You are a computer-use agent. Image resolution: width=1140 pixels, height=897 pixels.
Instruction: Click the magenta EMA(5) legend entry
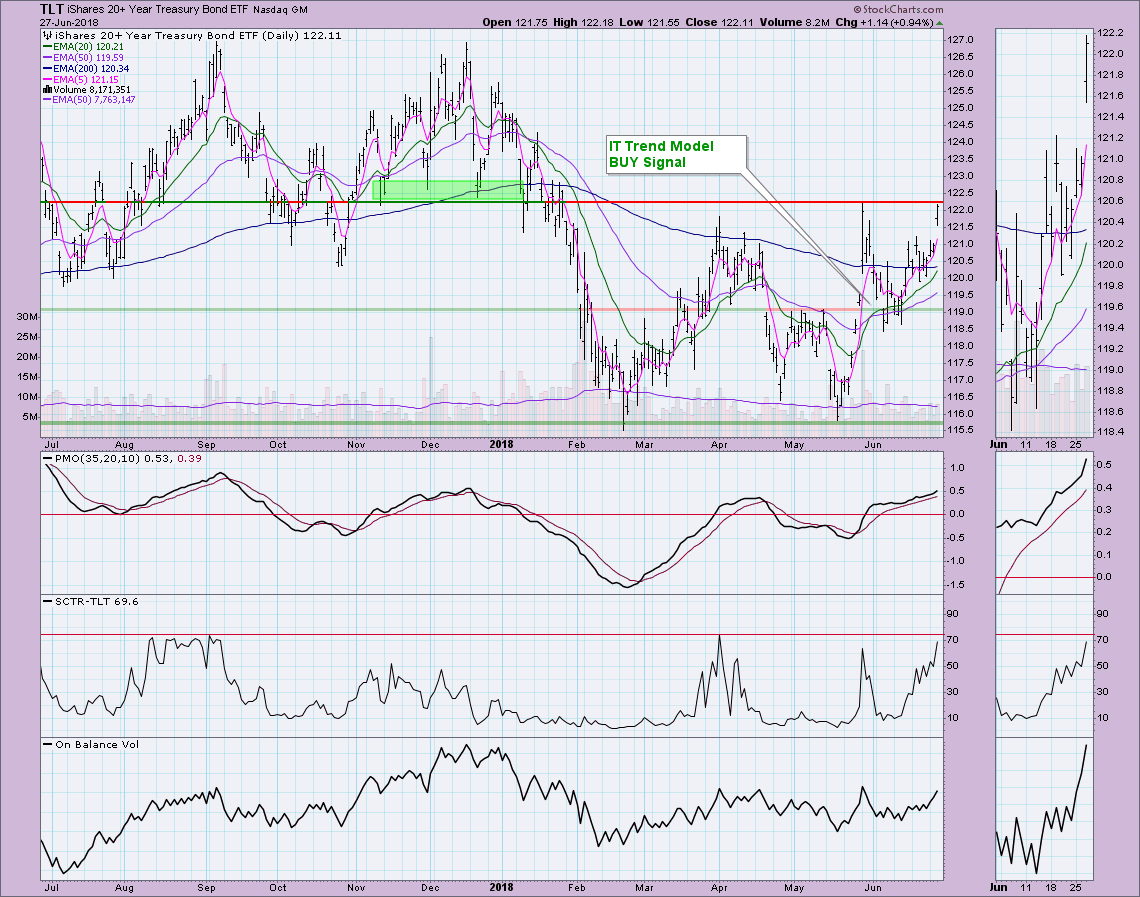tap(82, 78)
